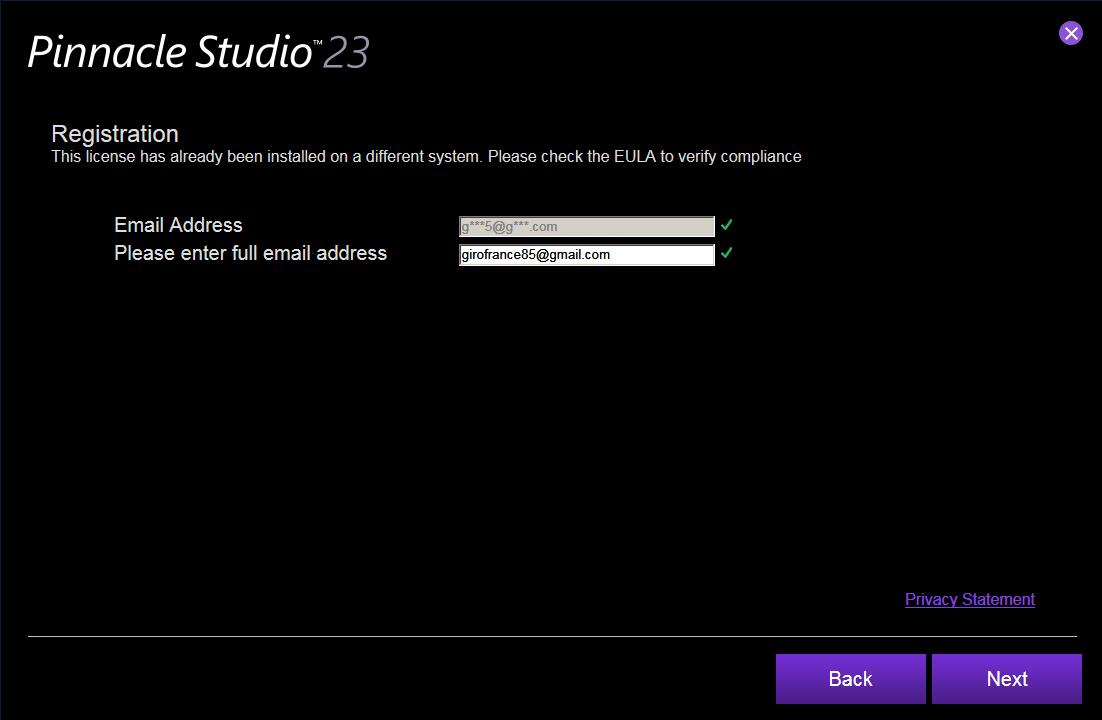Click the Pinnacle Studio 23 logo
Viewport: 1102px width, 720px height.
point(198,52)
